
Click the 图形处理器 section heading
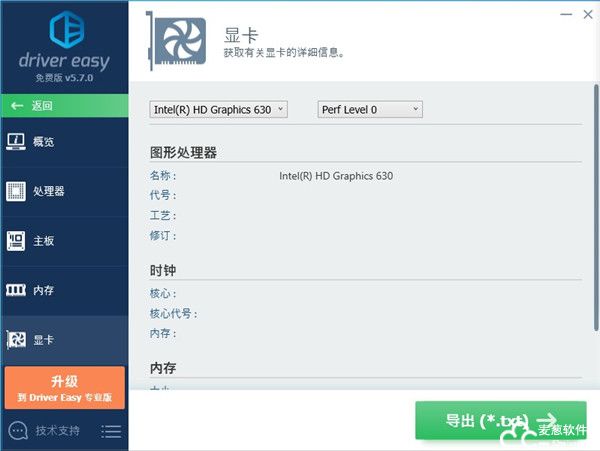(183, 153)
